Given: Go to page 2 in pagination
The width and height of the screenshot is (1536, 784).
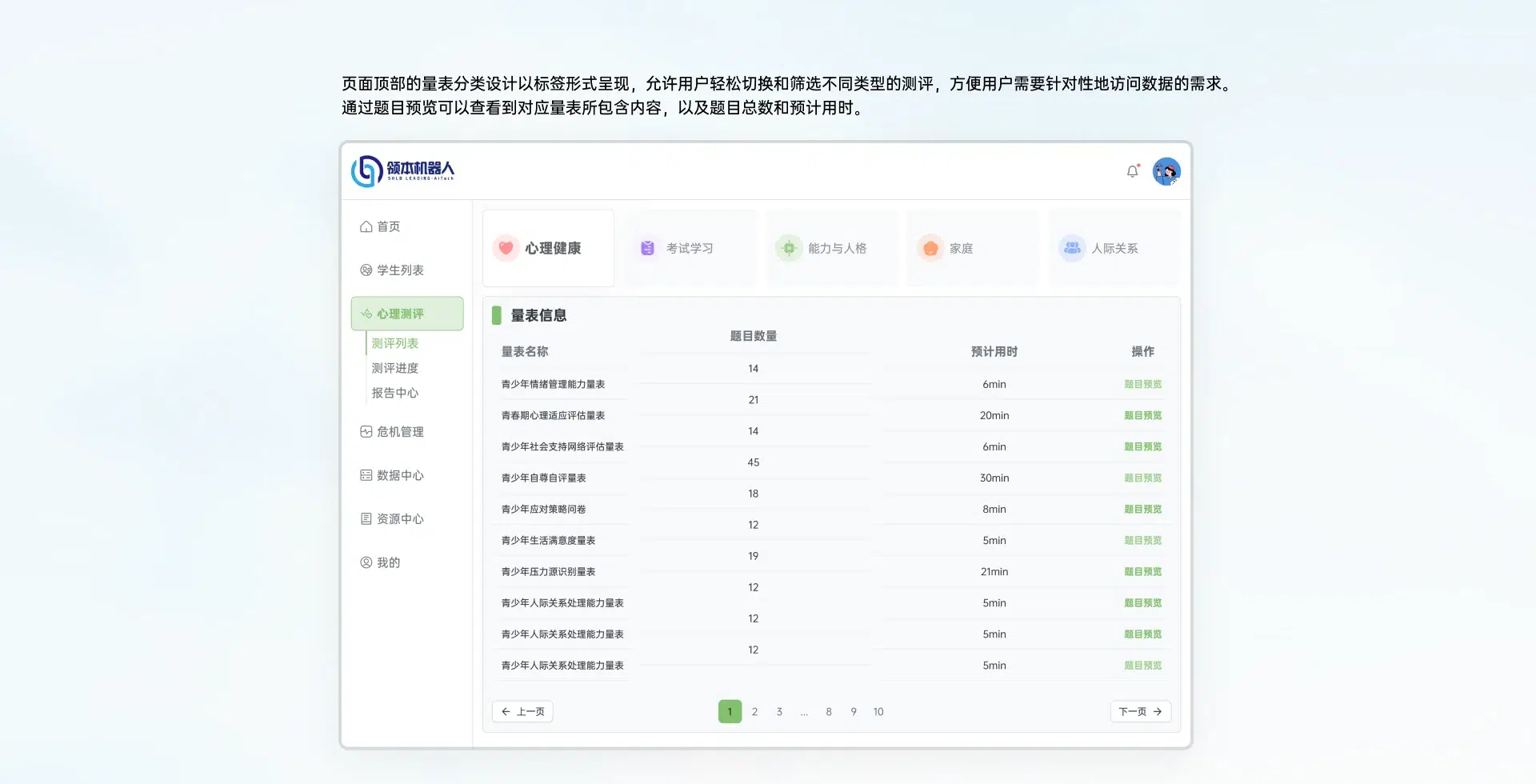Looking at the screenshot, I should click(x=754, y=711).
